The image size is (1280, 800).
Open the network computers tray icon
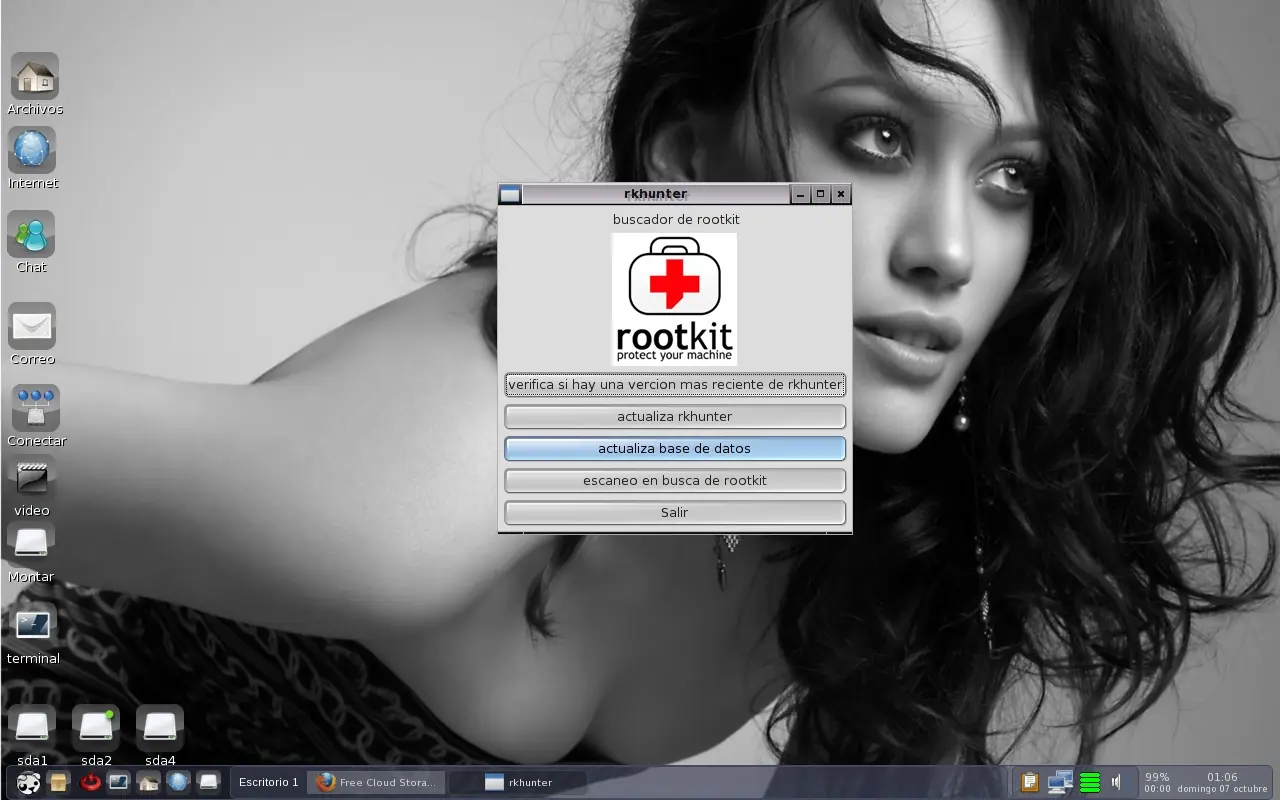coord(1060,782)
